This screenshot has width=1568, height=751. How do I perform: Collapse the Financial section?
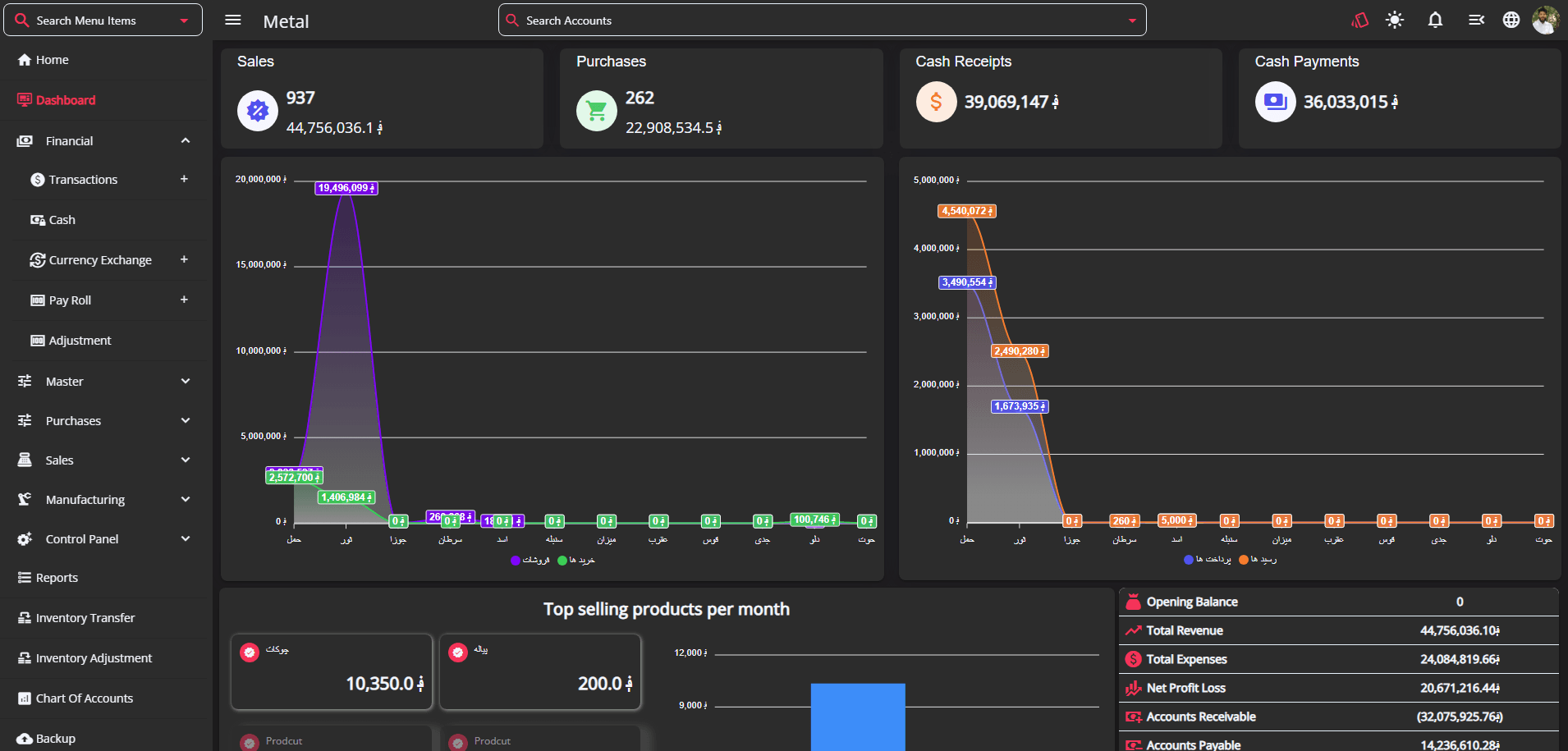click(x=185, y=140)
